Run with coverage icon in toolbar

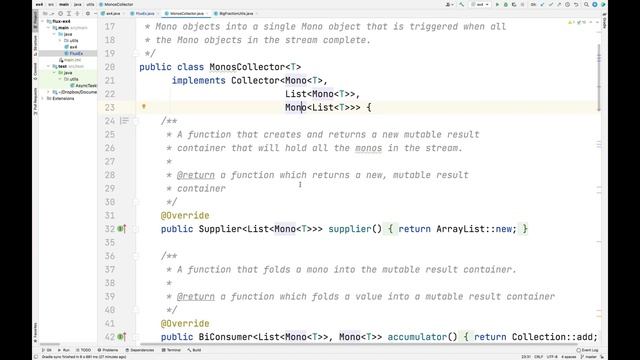click(x=514, y=4)
